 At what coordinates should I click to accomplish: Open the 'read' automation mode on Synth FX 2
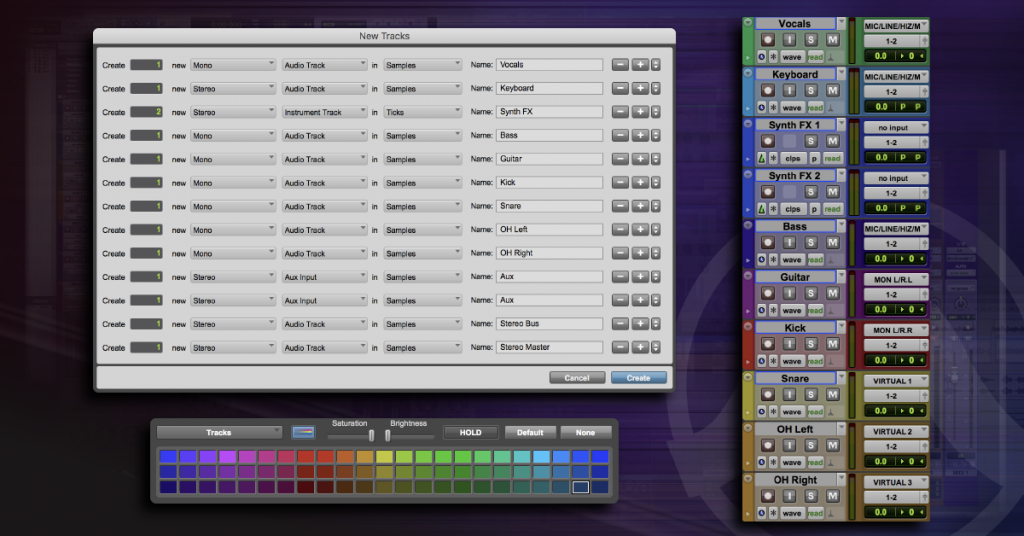(832, 210)
